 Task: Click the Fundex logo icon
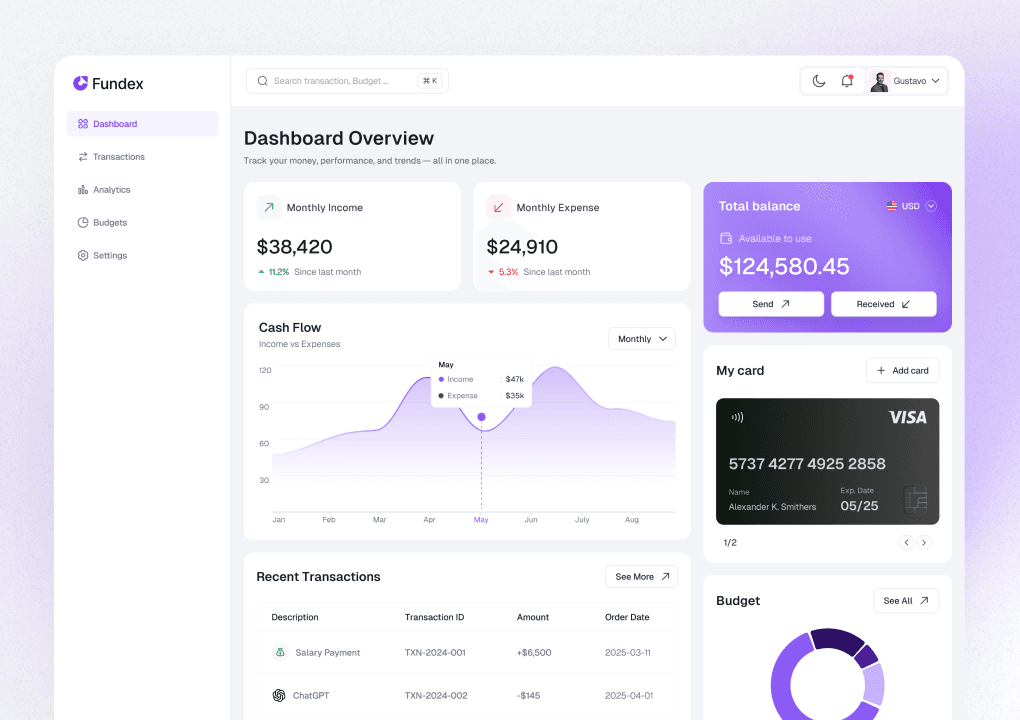79,84
